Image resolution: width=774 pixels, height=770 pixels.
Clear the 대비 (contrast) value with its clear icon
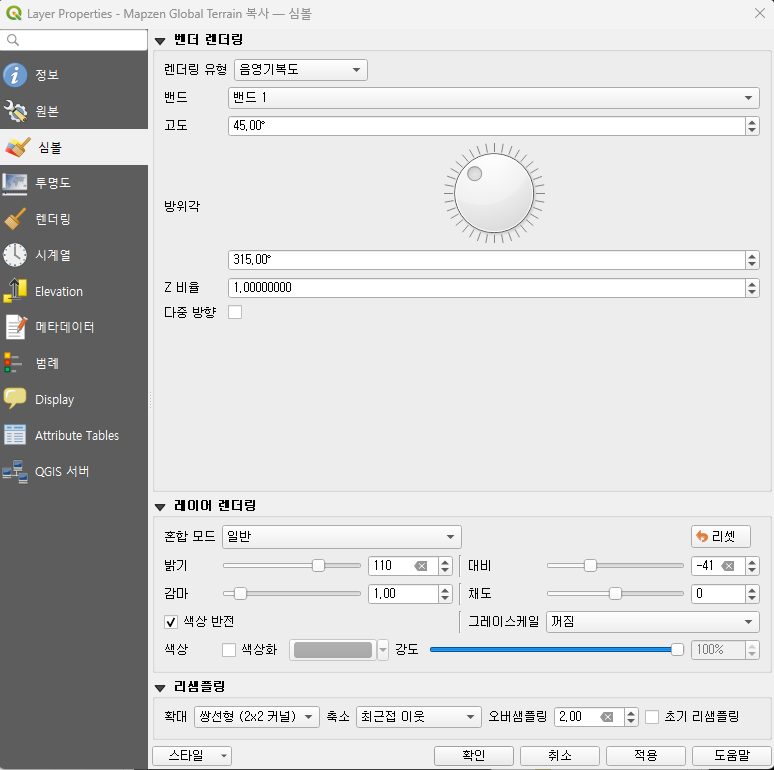(x=728, y=566)
